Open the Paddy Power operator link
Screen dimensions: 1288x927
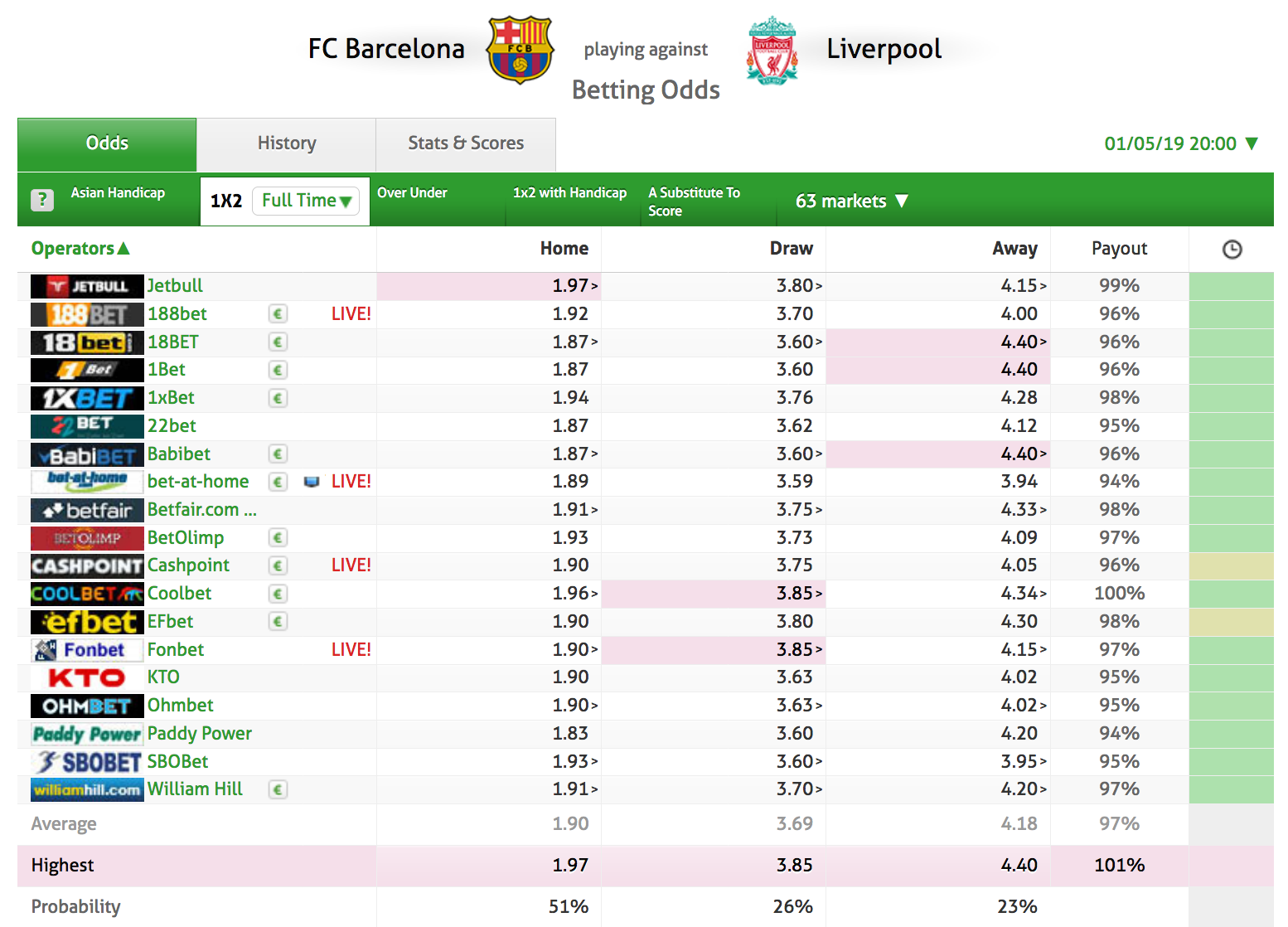(199, 734)
